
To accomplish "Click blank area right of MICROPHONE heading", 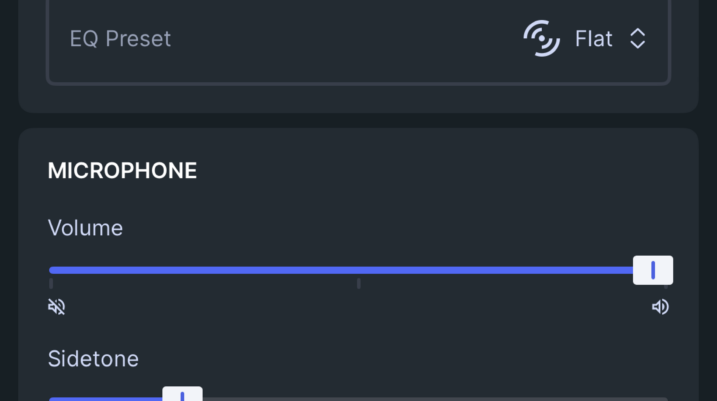I will [430, 171].
